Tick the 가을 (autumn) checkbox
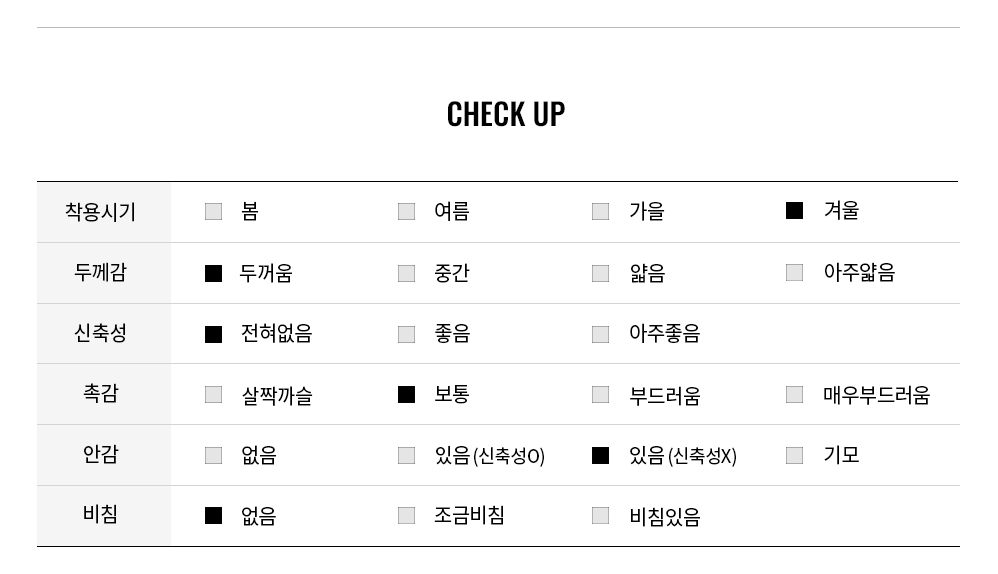998x574 pixels. click(x=600, y=211)
